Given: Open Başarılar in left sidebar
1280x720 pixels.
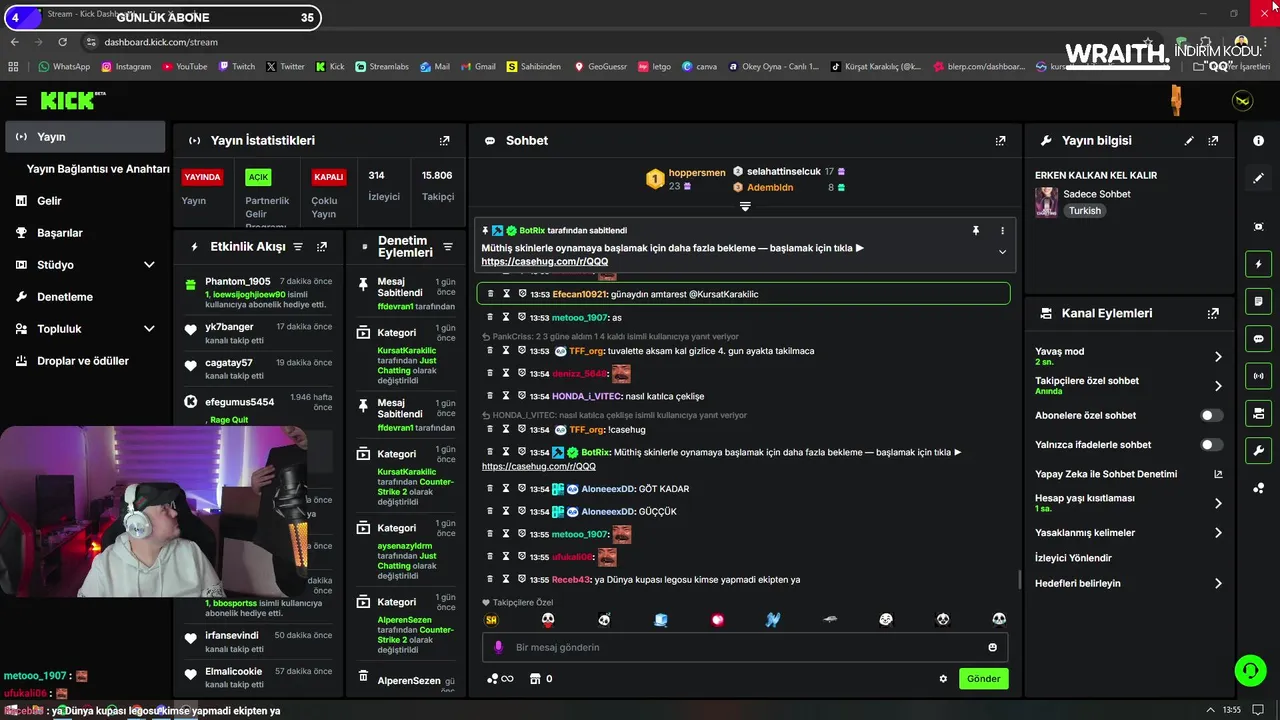Looking at the screenshot, I should (85, 233).
